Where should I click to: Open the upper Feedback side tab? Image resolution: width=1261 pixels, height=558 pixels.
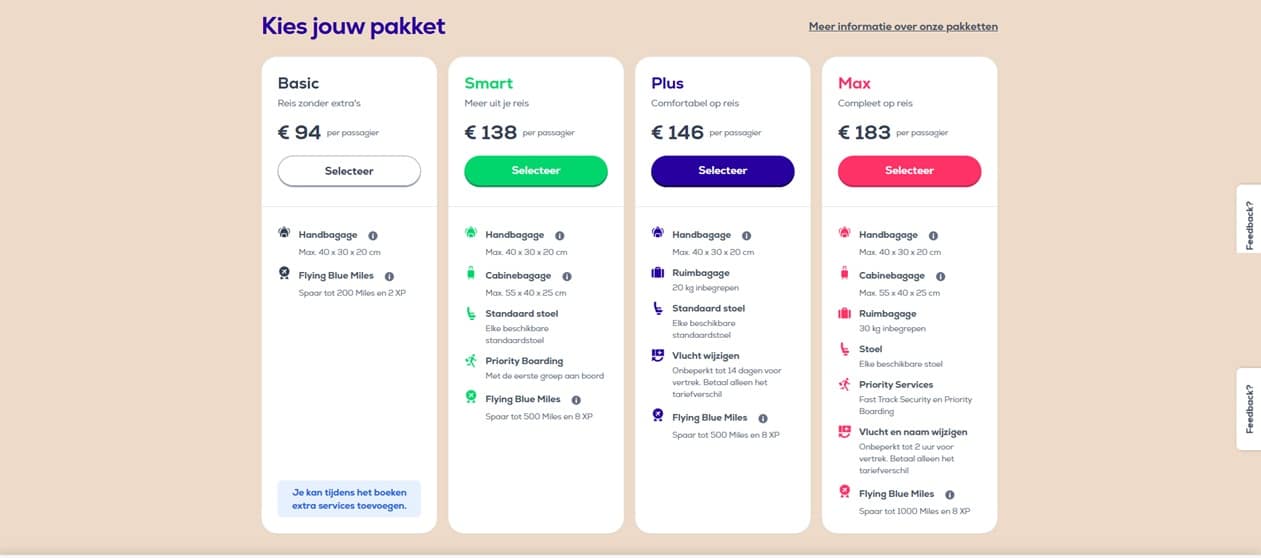click(x=1249, y=218)
